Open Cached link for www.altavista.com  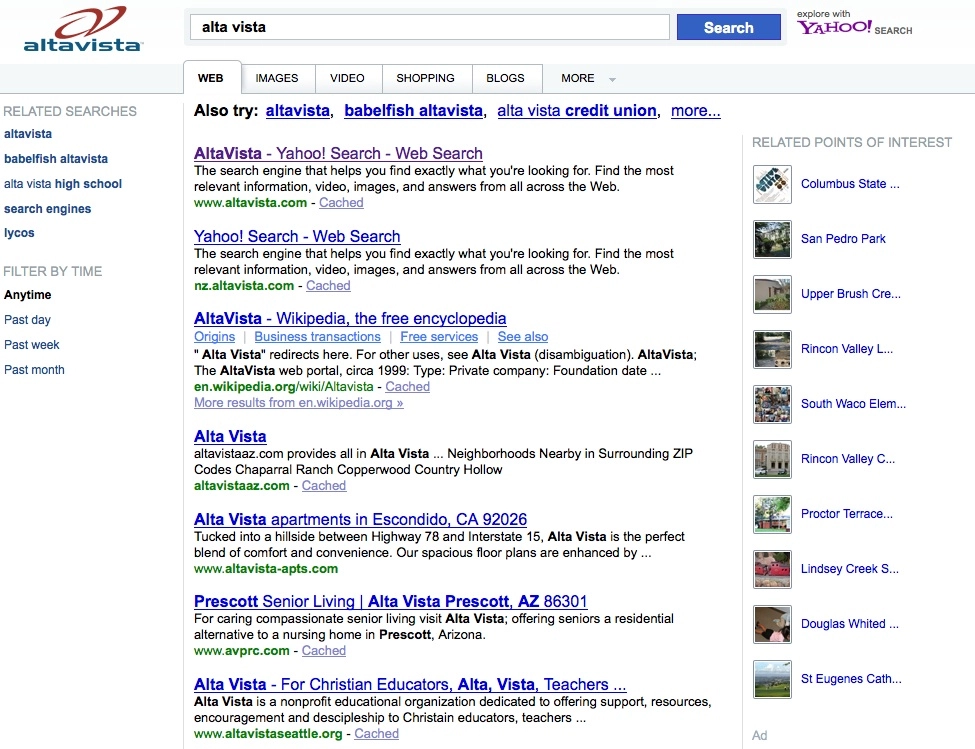tap(341, 203)
